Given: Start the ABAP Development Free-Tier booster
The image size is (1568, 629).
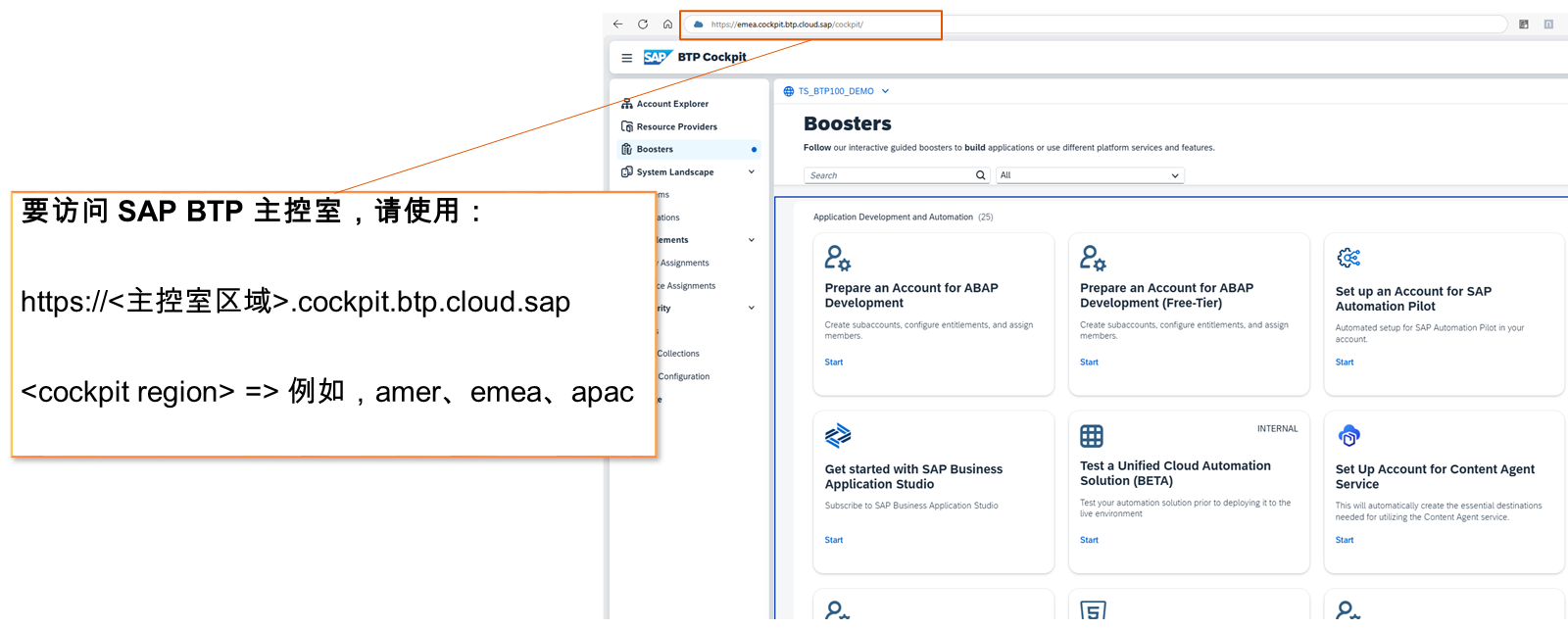Looking at the screenshot, I should (1090, 363).
